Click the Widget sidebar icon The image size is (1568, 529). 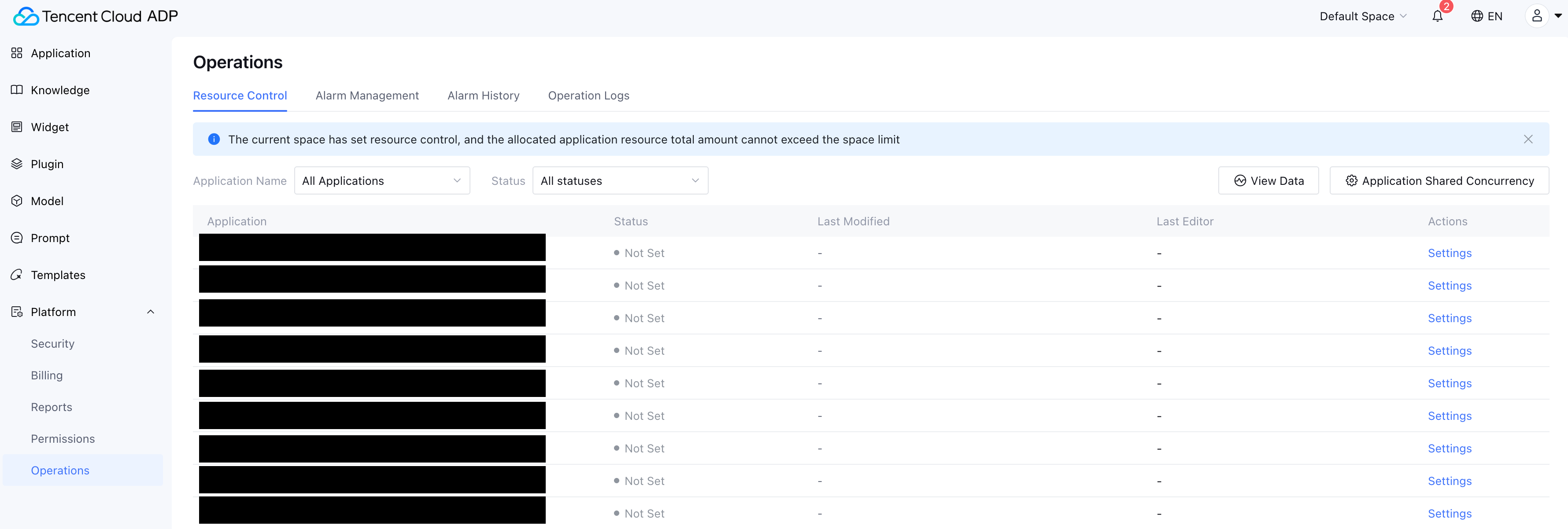coord(16,127)
